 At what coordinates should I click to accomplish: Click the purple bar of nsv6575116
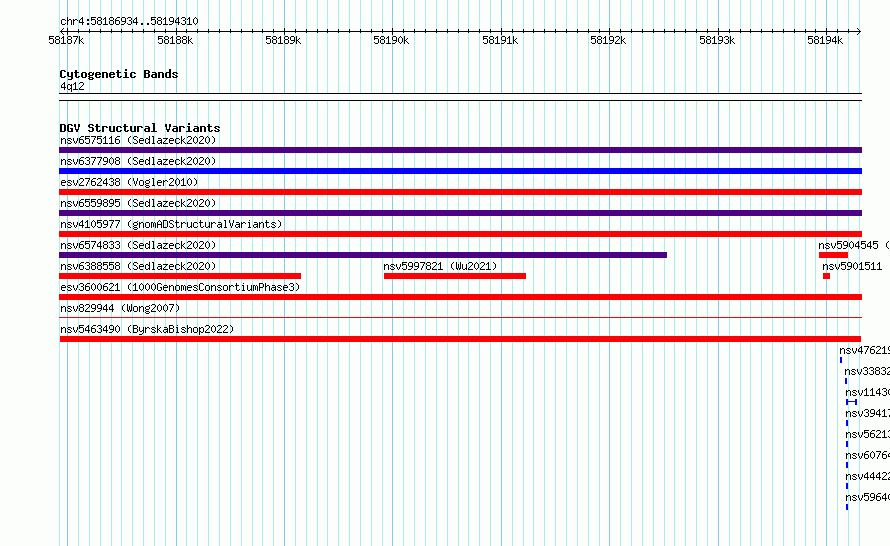[460, 150]
